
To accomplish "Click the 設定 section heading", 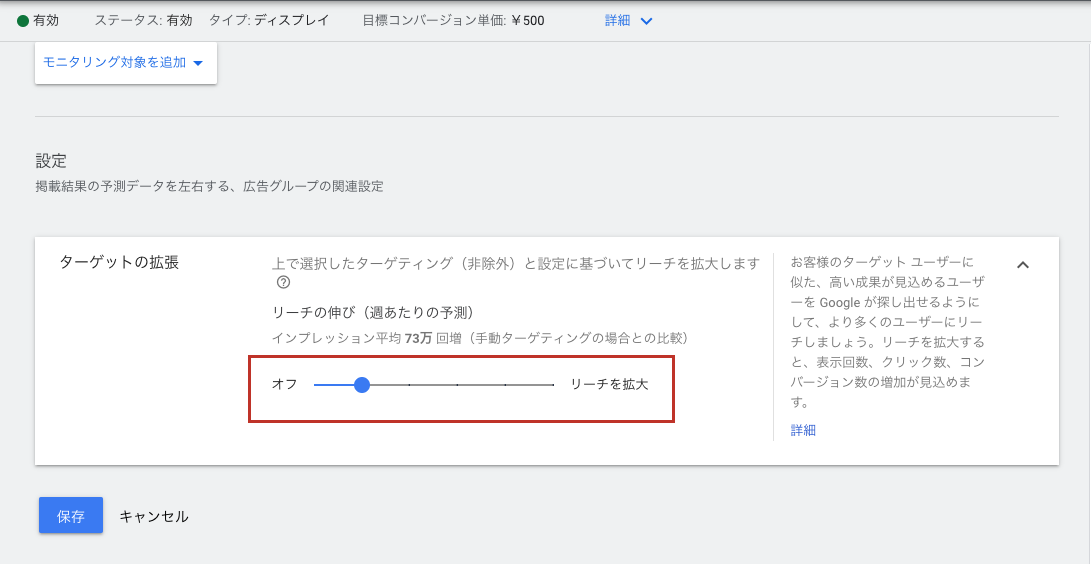I will [51, 161].
